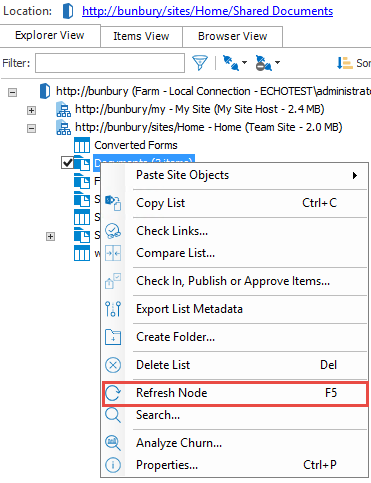Image resolution: width=371 pixels, height=483 pixels.
Task: Open the Shared Documents location link
Action: tap(207, 11)
